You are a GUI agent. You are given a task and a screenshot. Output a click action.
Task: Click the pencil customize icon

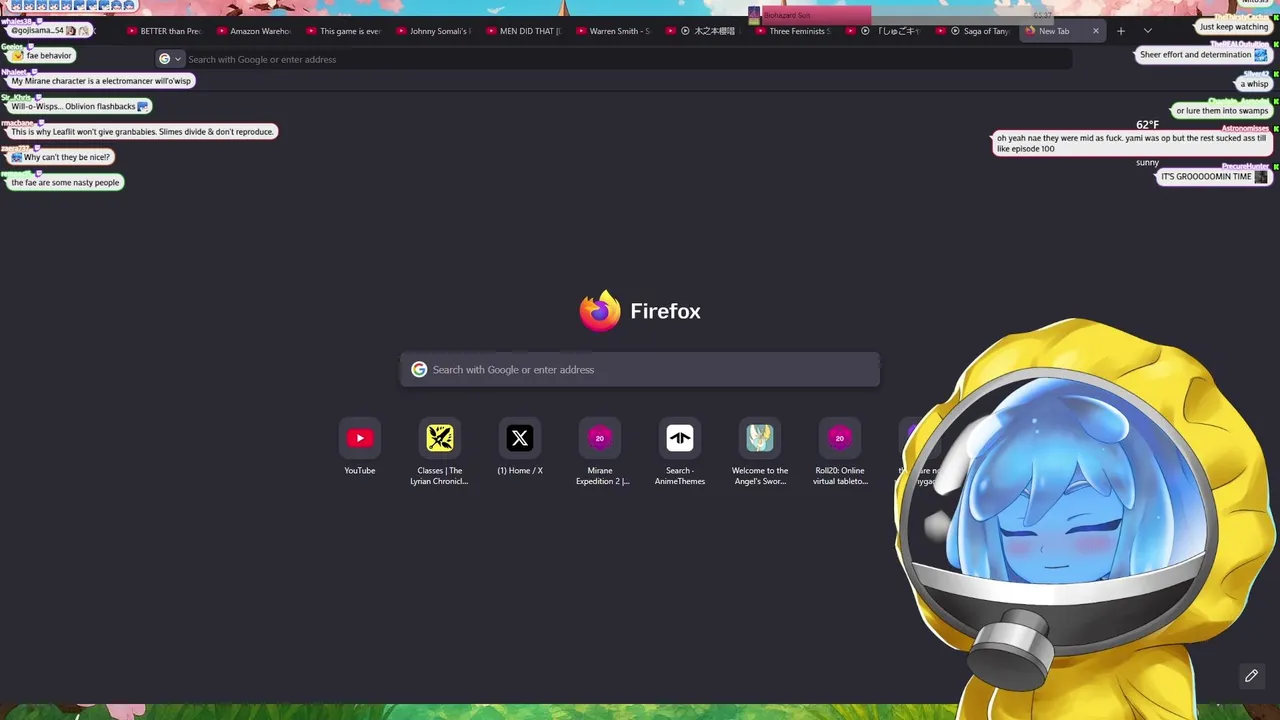[1251, 676]
